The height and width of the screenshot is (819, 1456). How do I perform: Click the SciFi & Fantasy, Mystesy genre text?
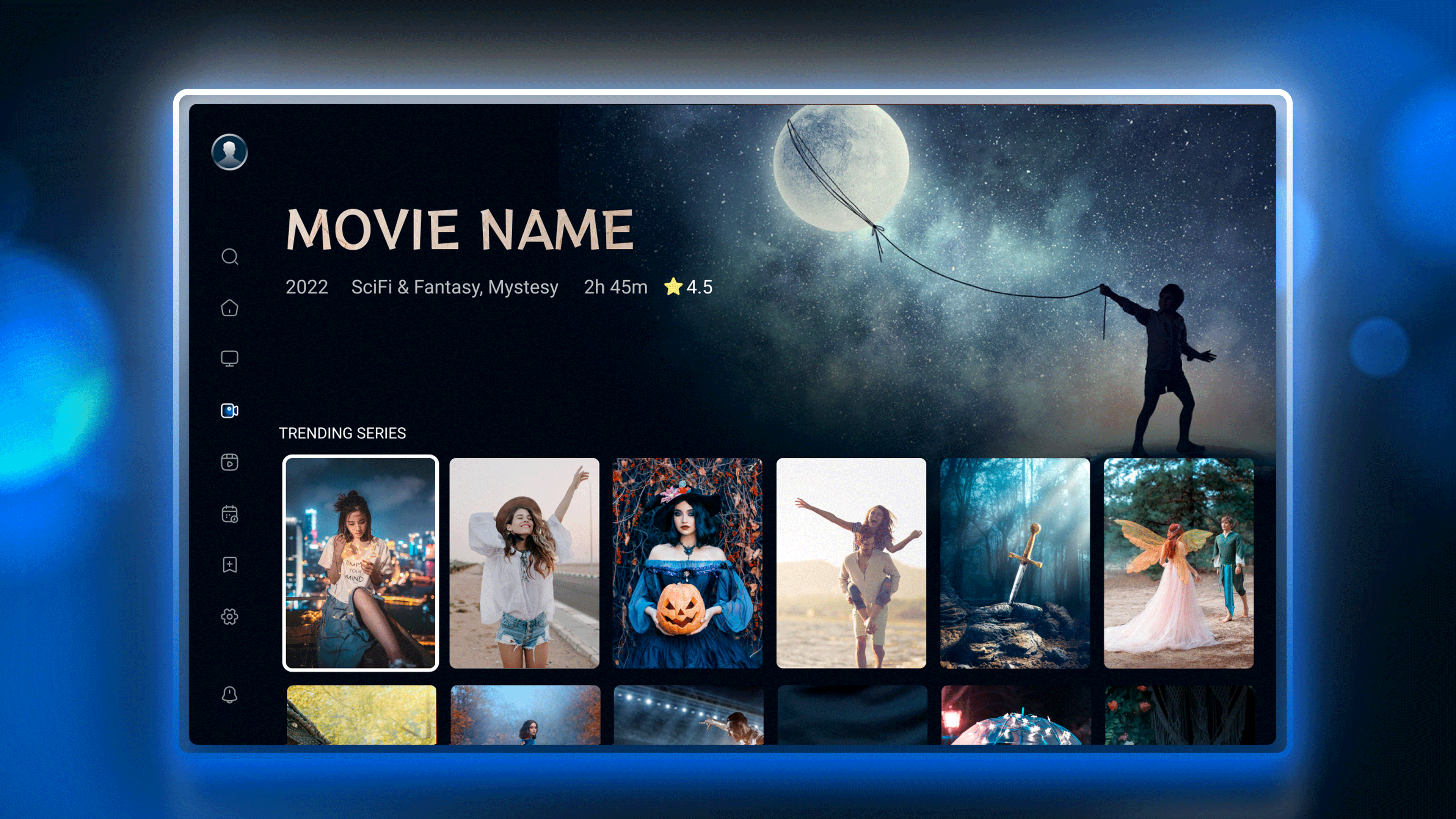pyautogui.click(x=455, y=287)
